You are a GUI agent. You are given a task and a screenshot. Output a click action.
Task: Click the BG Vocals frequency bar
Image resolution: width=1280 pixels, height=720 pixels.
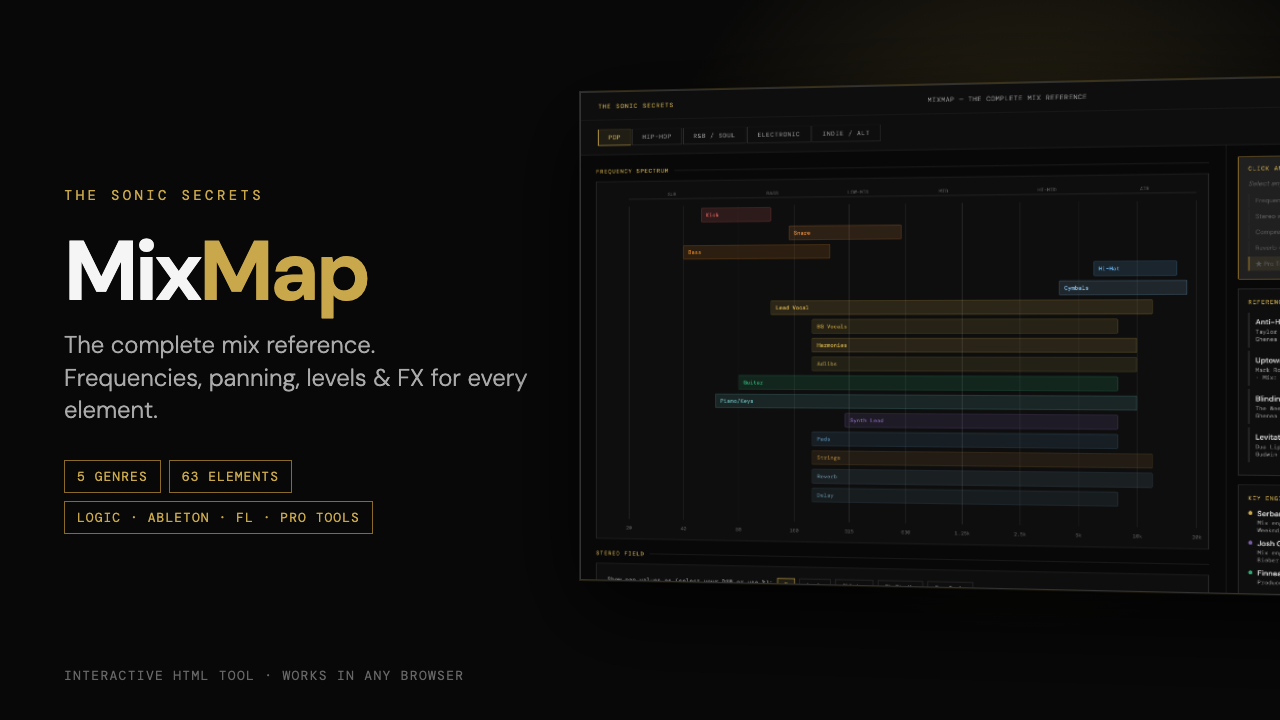point(965,326)
